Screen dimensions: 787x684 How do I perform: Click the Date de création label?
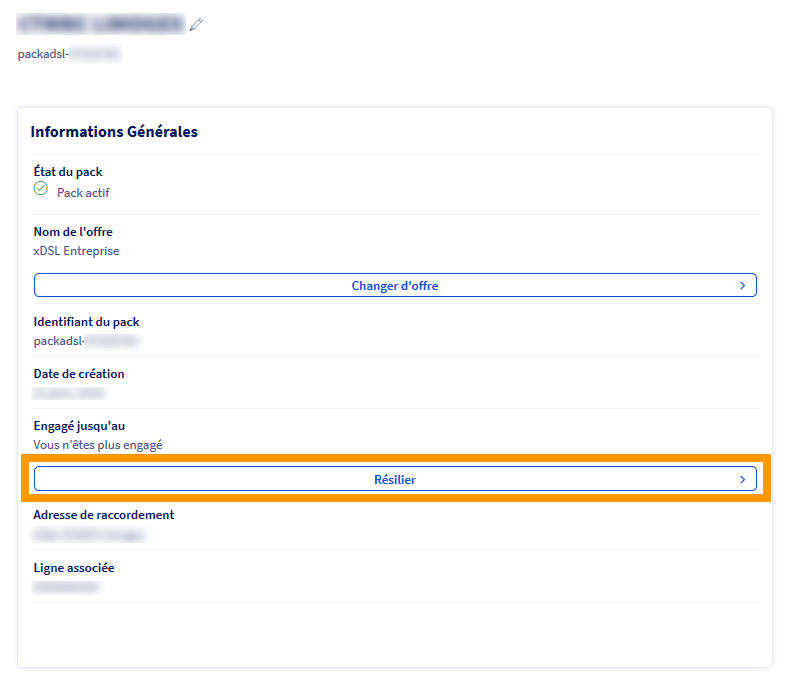(x=79, y=374)
